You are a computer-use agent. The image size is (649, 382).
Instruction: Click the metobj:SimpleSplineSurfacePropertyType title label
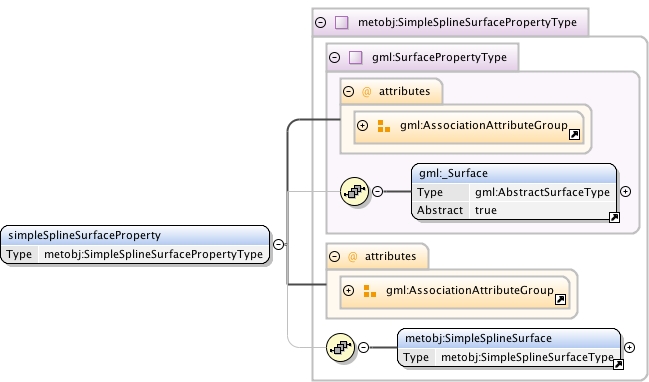pos(467,22)
